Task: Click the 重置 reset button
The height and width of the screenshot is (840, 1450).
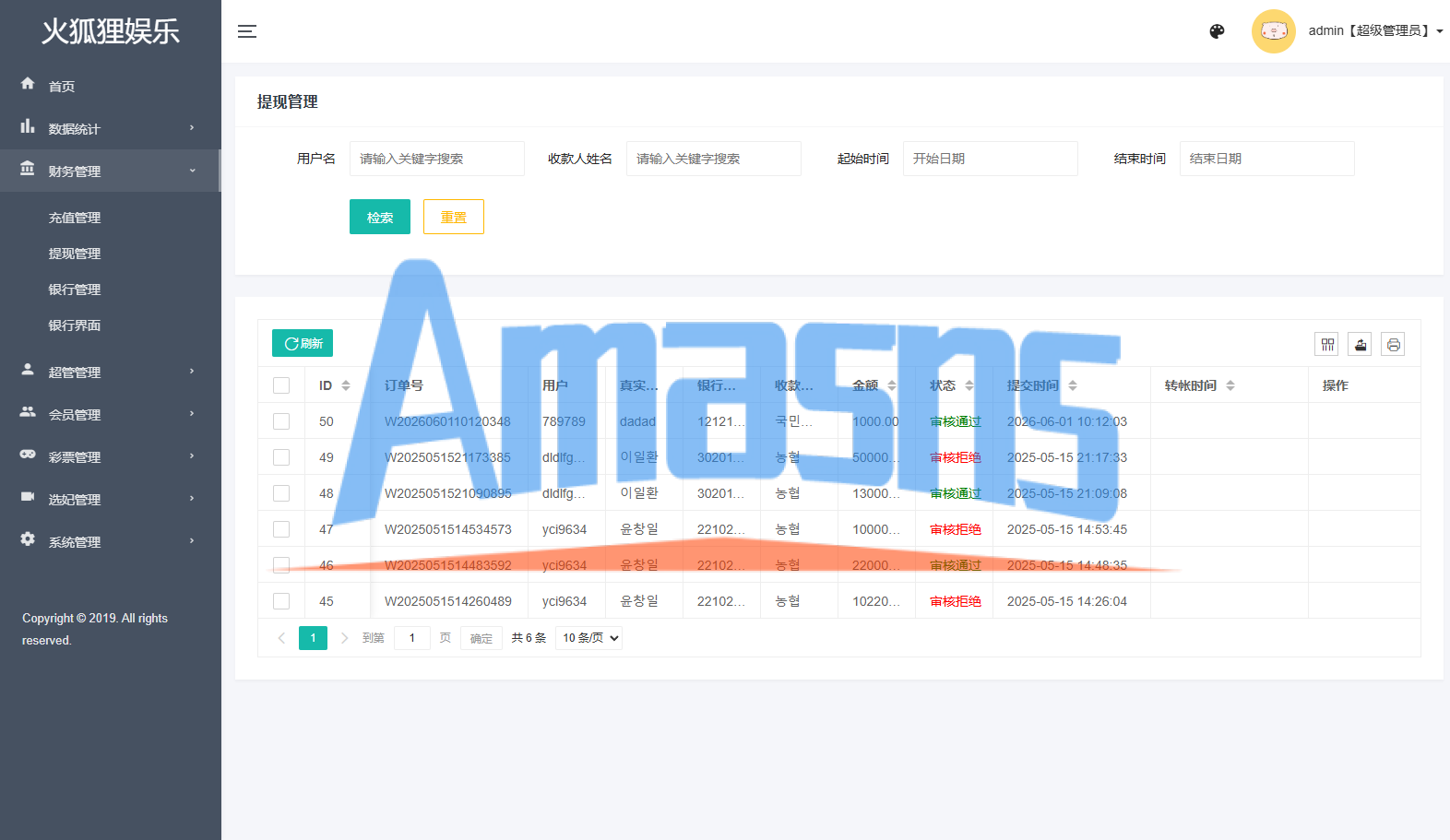Action: (454, 217)
